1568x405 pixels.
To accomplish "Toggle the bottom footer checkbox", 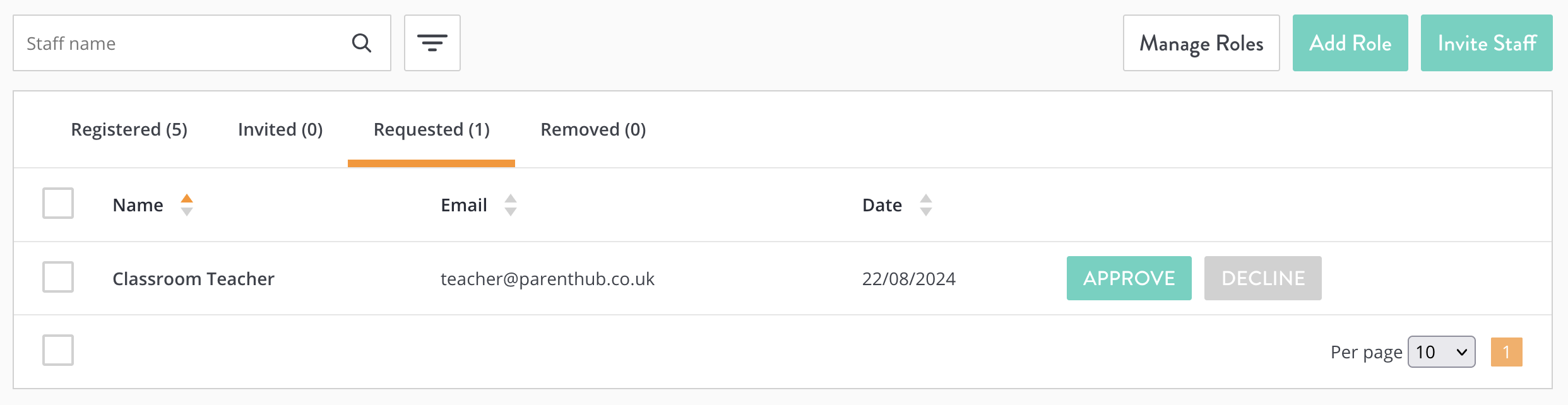I will pyautogui.click(x=58, y=350).
